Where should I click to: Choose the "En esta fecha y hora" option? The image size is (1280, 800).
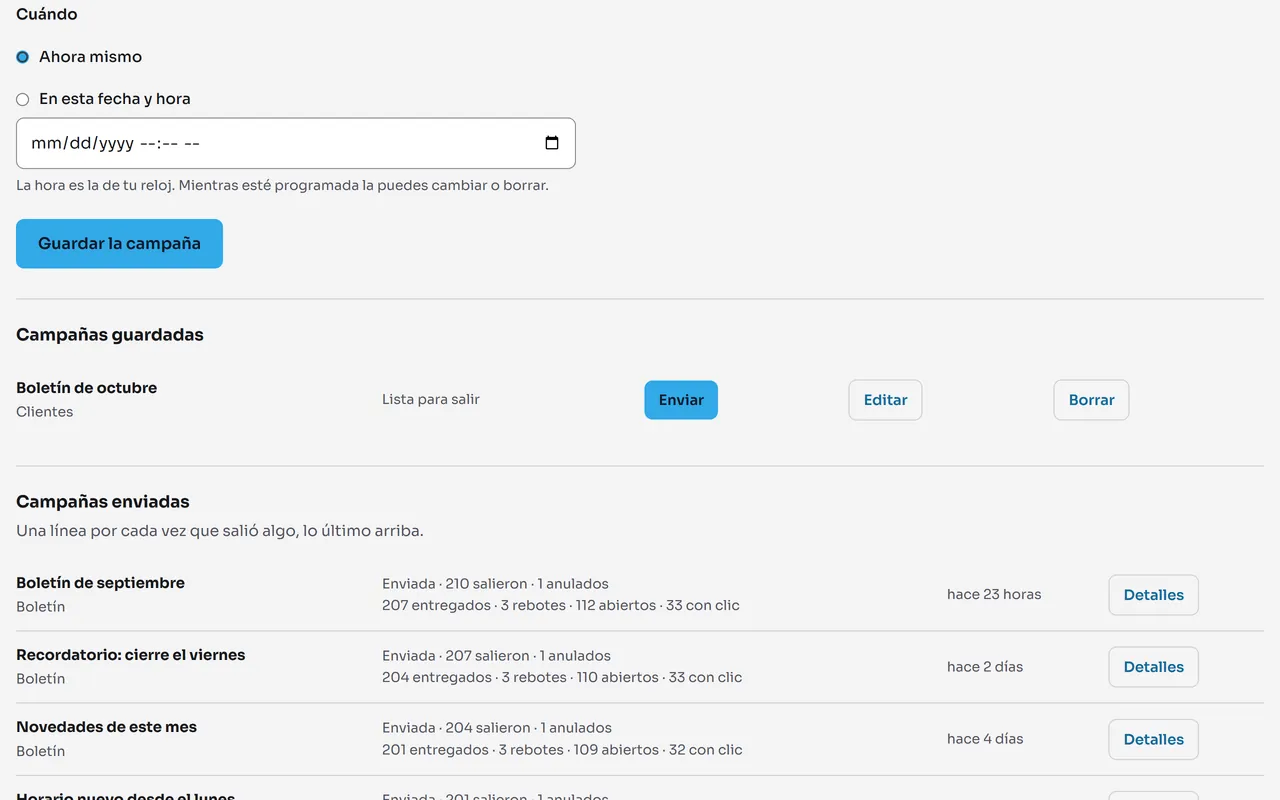[22, 99]
